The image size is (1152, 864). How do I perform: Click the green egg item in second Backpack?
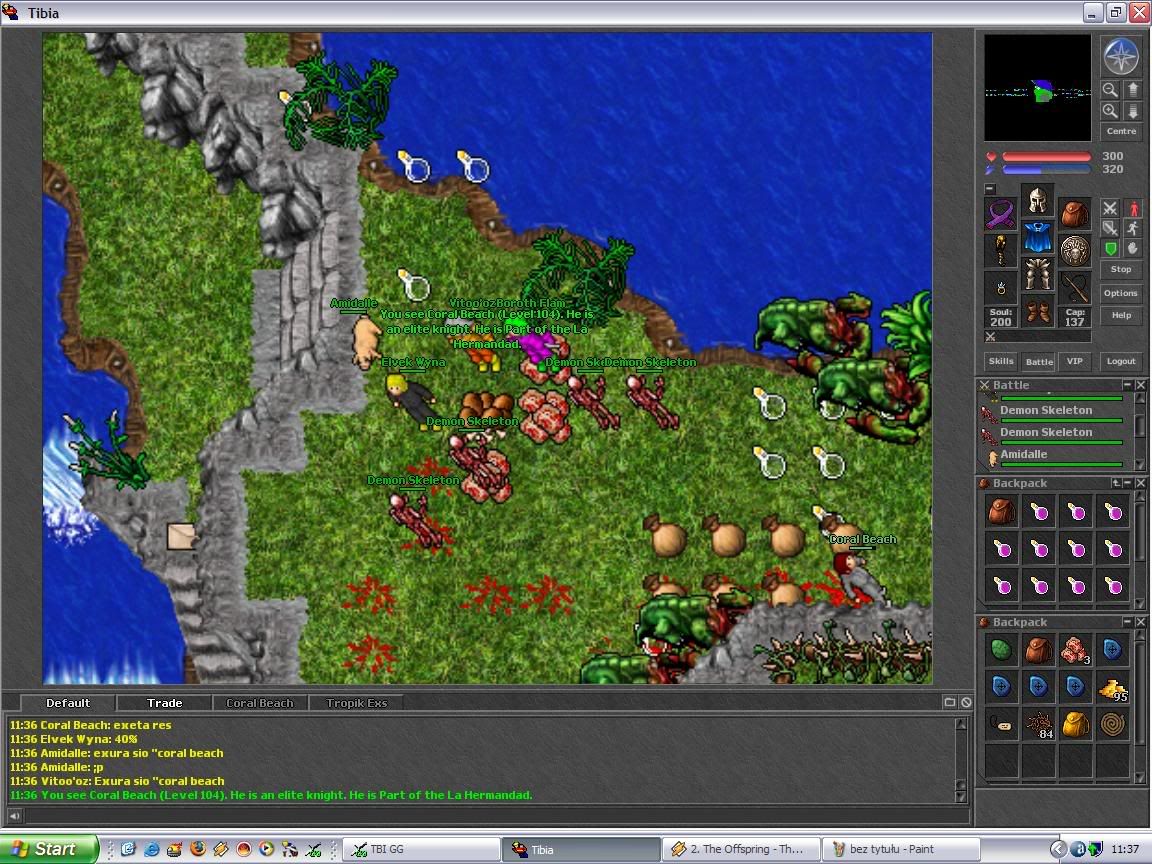coord(1001,649)
